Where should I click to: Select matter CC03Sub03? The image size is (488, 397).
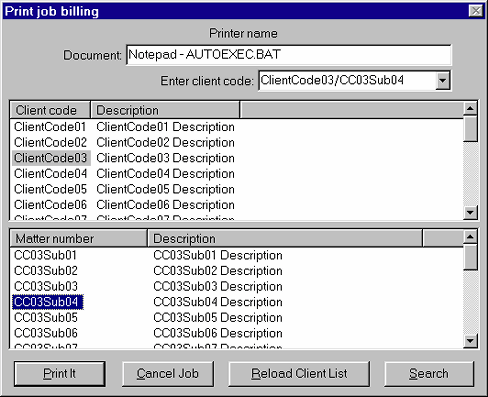(x=46, y=286)
